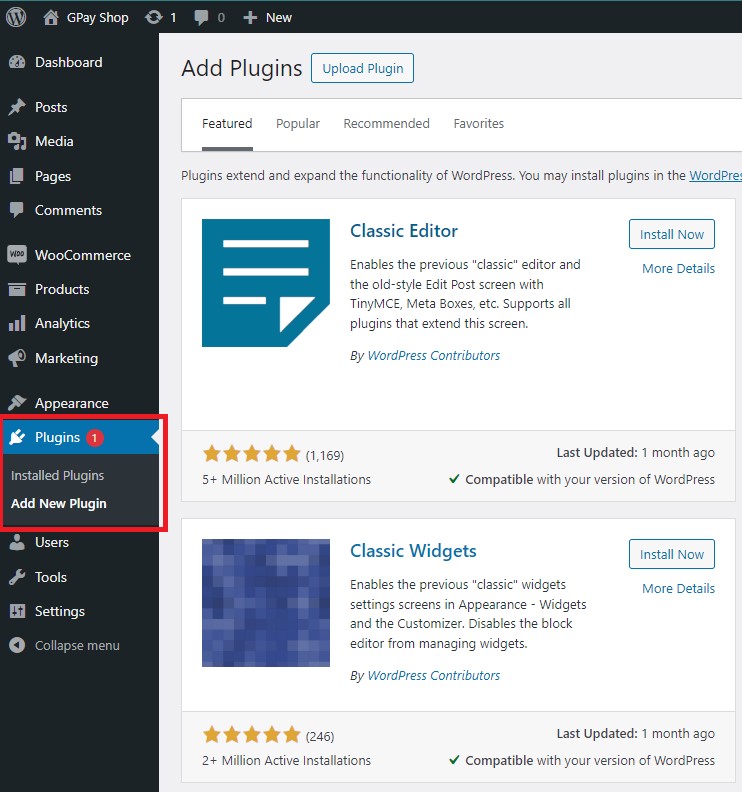Open the comments bubble icon in admin bar

[201, 18]
